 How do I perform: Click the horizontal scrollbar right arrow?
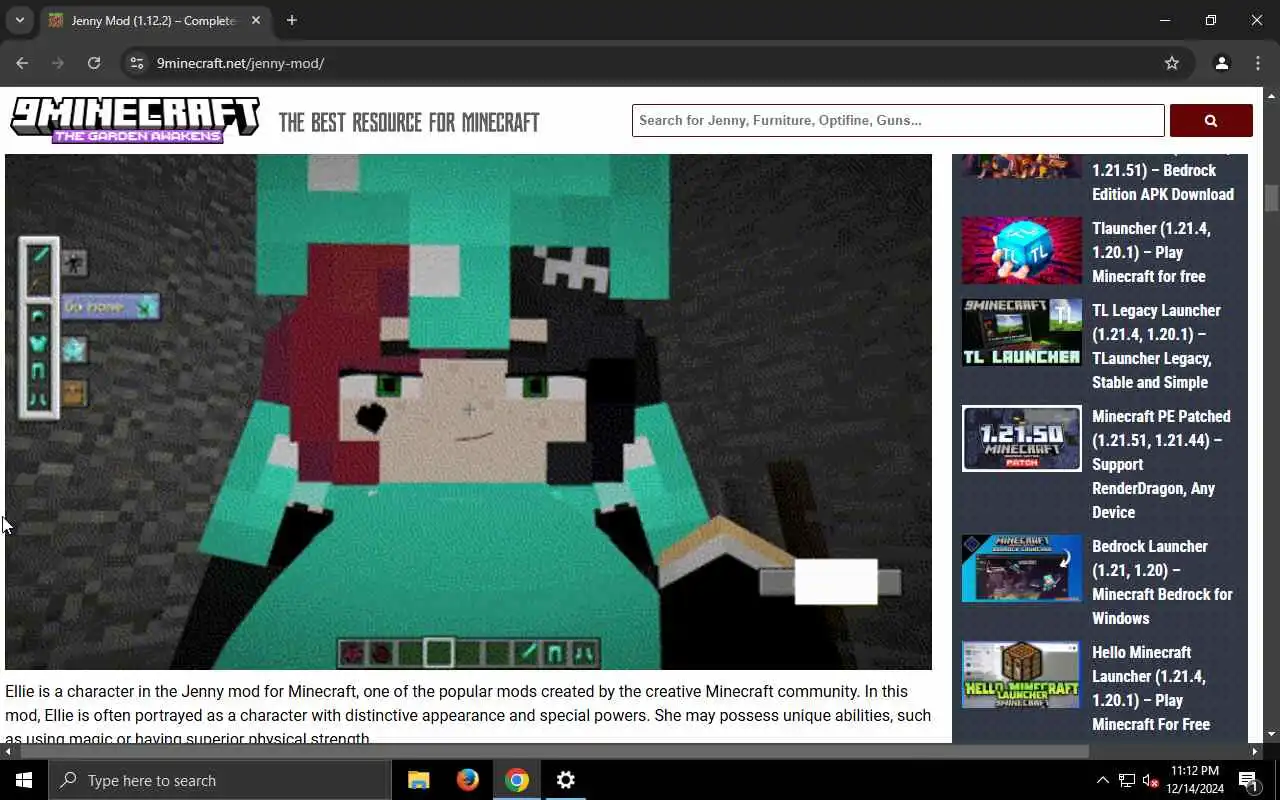tap(1255, 751)
